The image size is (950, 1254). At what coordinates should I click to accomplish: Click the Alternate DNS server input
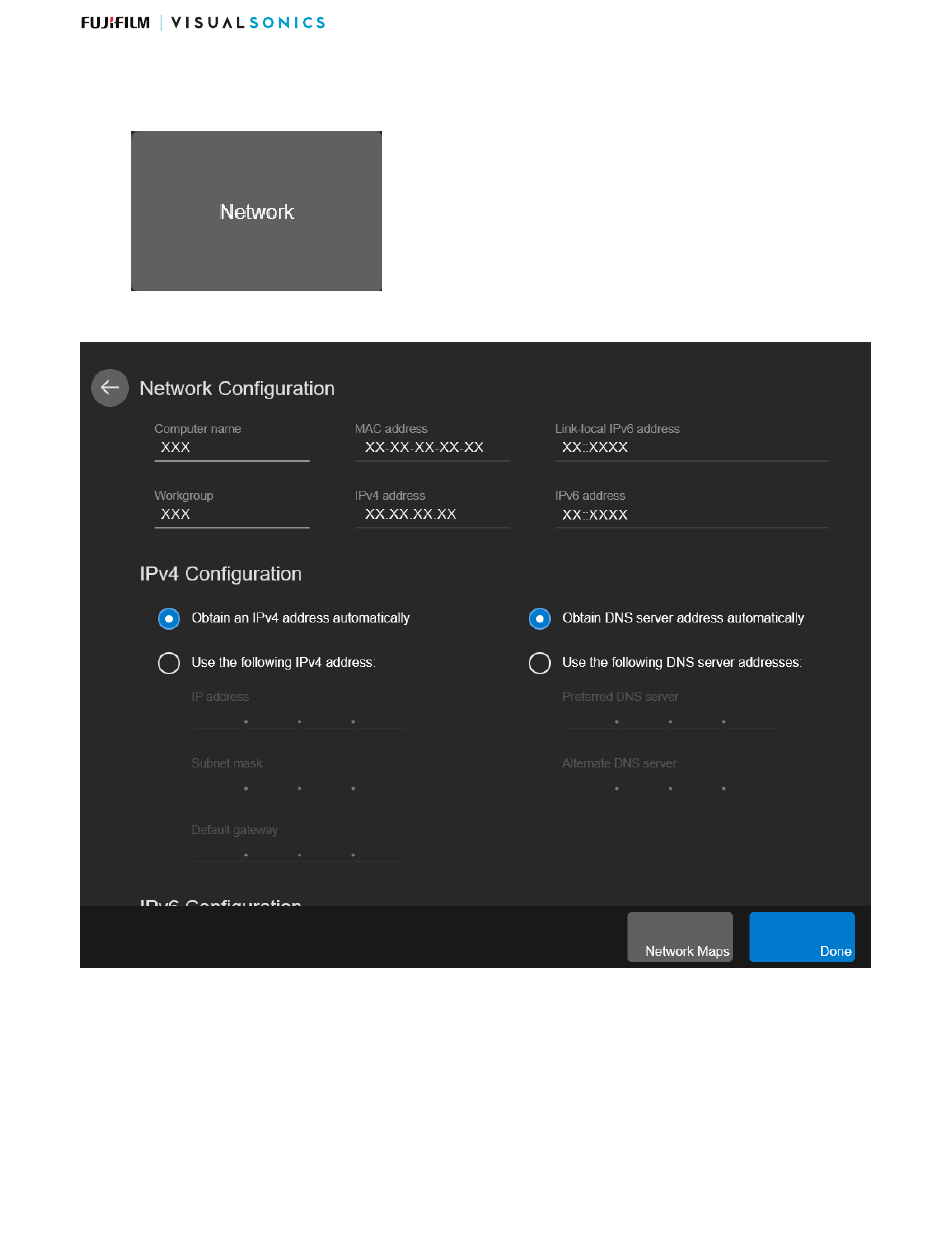pyautogui.click(x=668, y=786)
